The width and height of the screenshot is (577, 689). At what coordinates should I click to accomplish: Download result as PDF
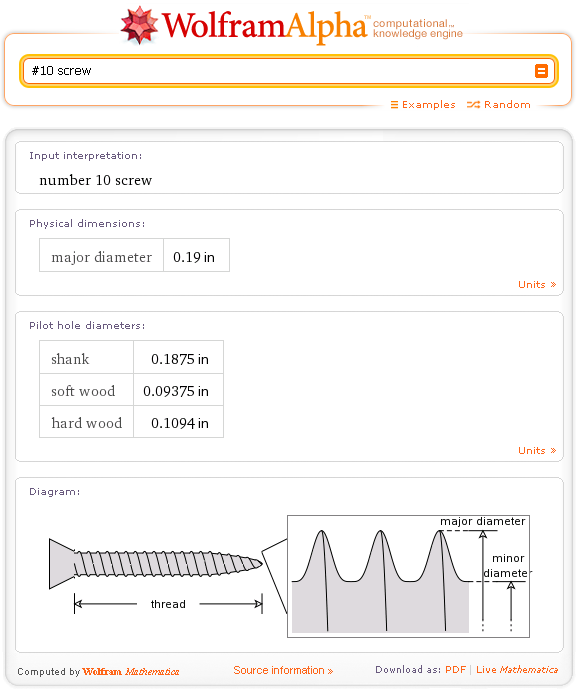(x=455, y=670)
